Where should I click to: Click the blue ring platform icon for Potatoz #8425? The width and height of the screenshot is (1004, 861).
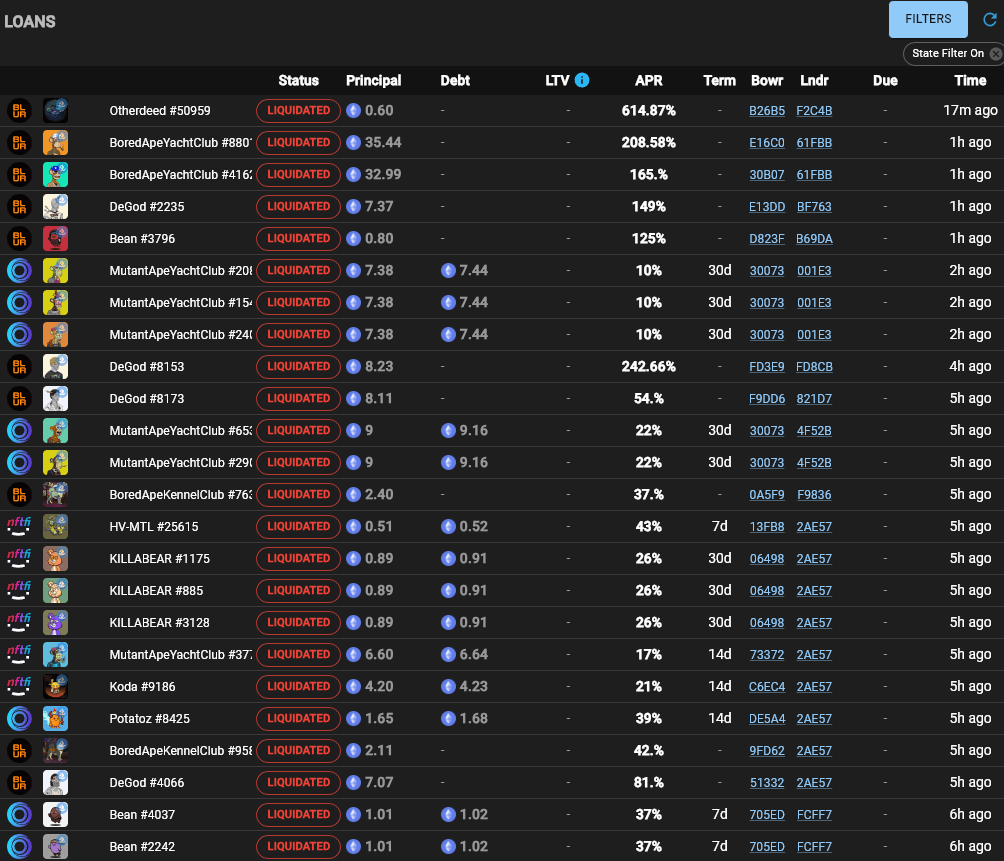click(19, 718)
